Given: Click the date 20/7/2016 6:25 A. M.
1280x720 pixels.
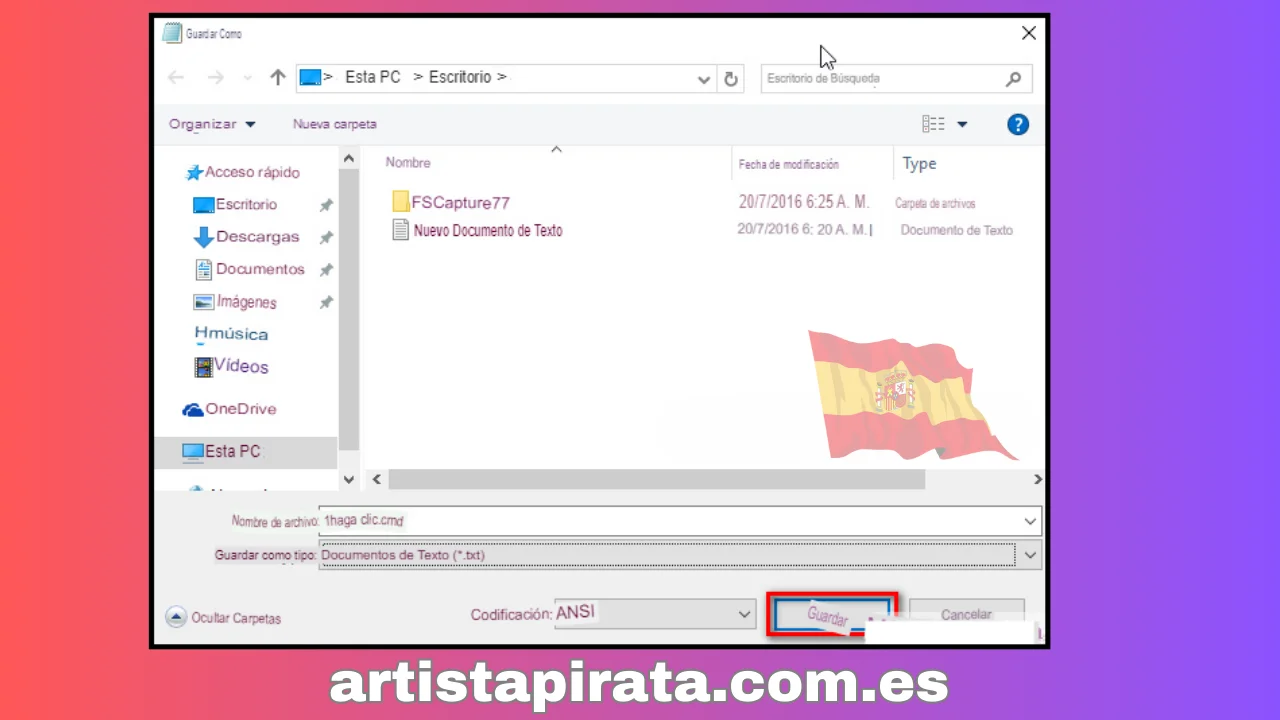Looking at the screenshot, I should pyautogui.click(x=804, y=202).
